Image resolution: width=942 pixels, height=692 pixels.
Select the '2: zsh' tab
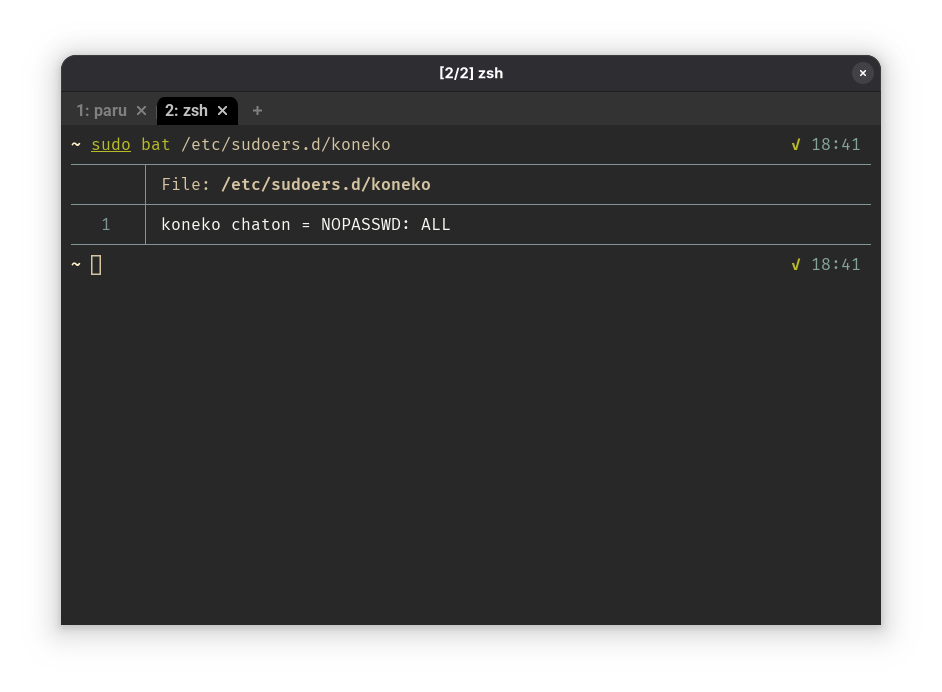pyautogui.click(x=186, y=111)
